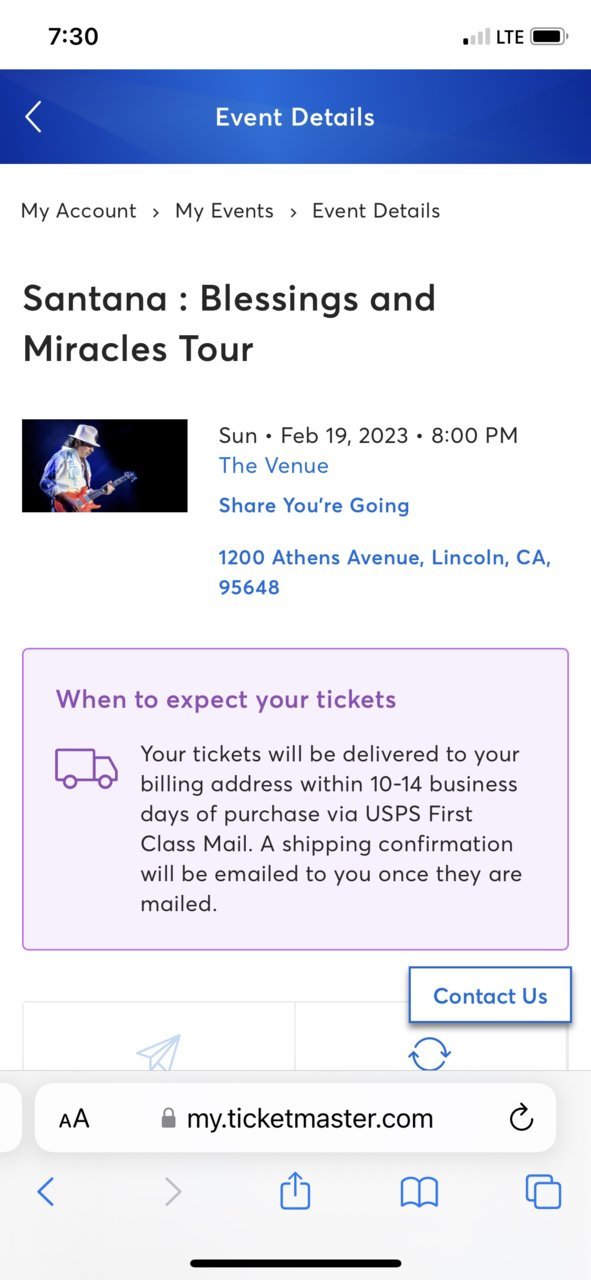
Task: Tap the Share You're Going link
Action: coord(314,506)
